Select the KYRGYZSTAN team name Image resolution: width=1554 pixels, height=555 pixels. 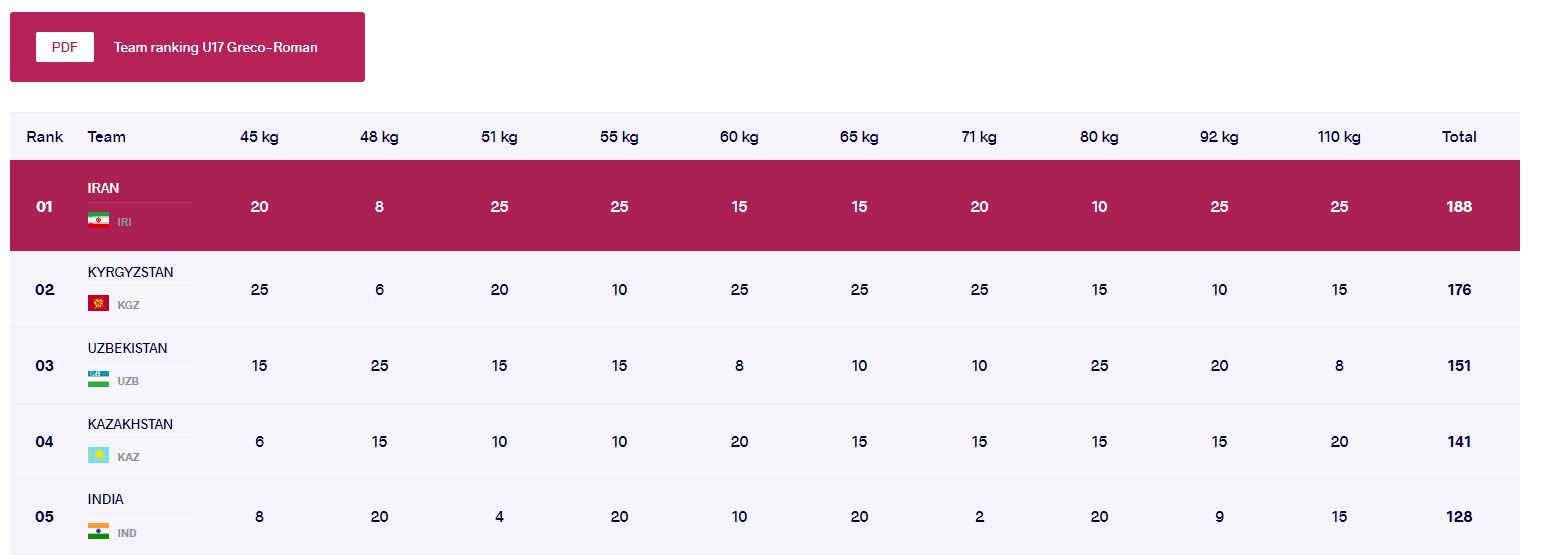pyautogui.click(x=130, y=272)
